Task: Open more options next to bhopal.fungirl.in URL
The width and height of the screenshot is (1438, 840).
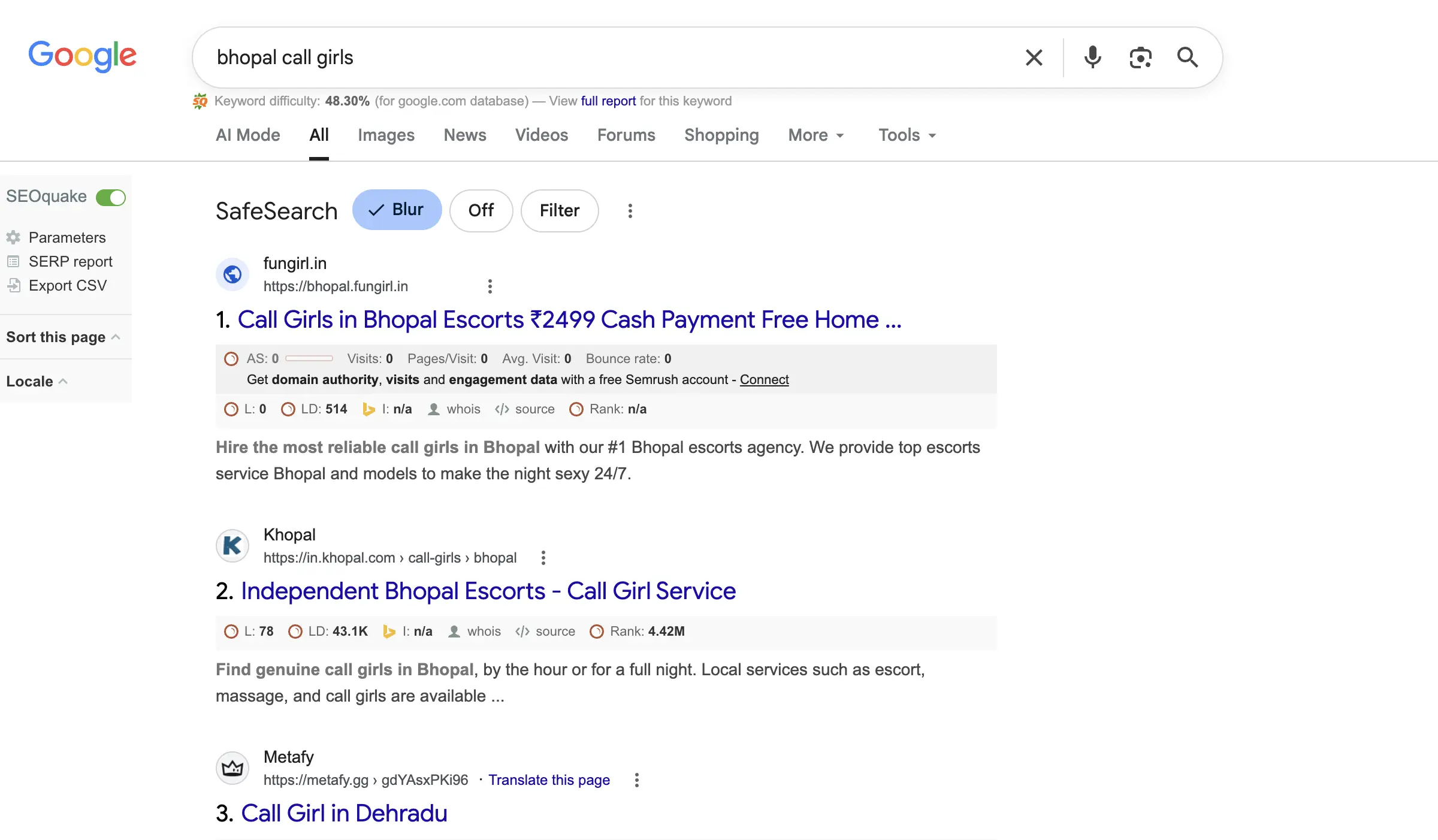Action: pos(490,286)
